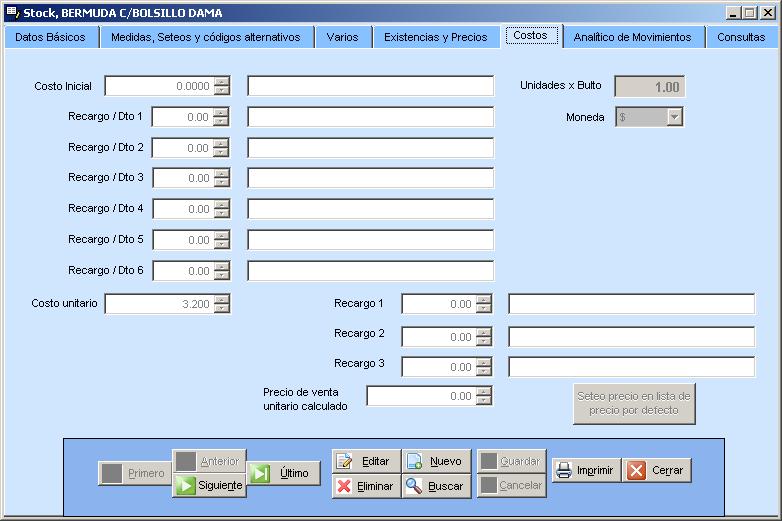Click the Precio de venta unitario field

(x=420, y=396)
